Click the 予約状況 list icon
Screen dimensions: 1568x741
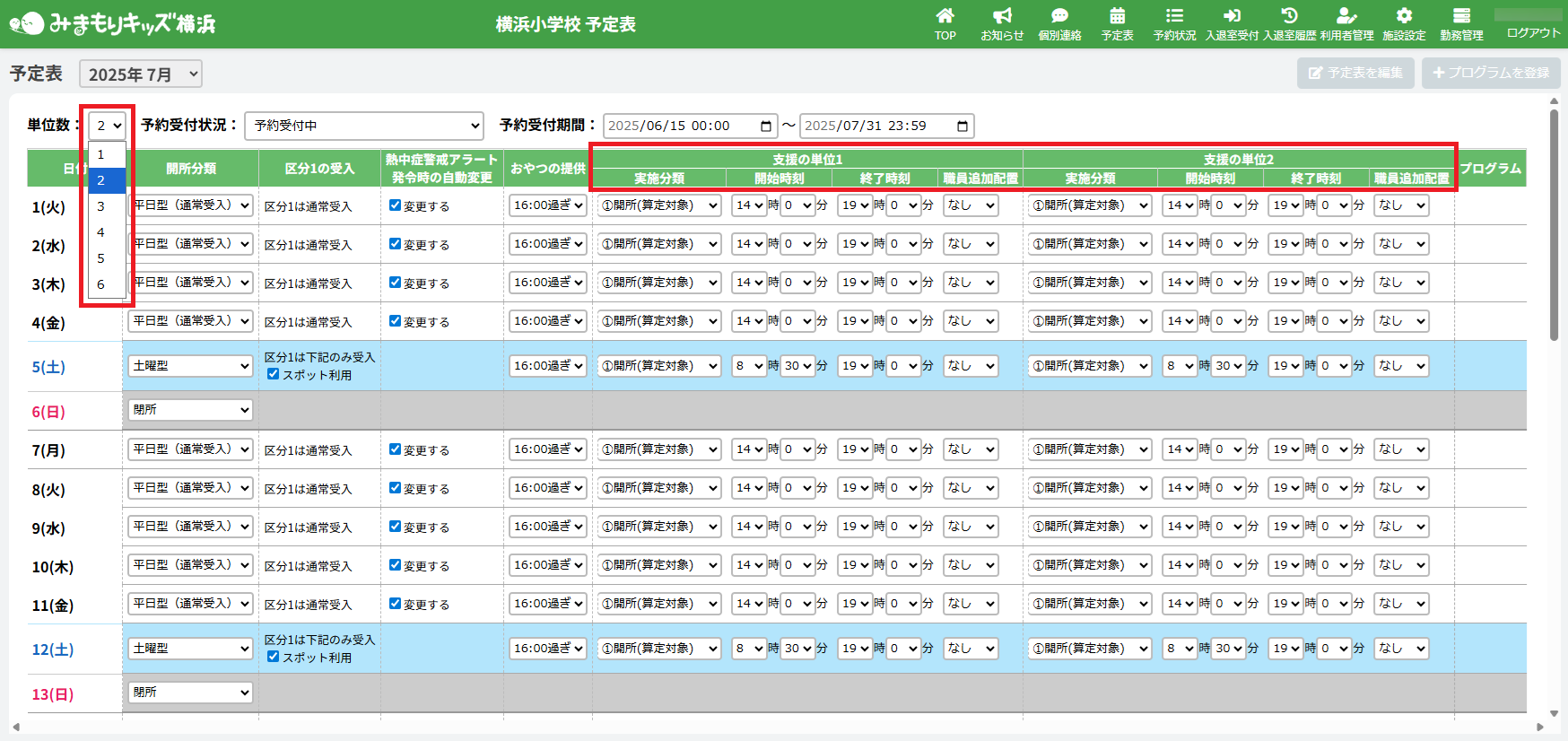(x=1174, y=16)
